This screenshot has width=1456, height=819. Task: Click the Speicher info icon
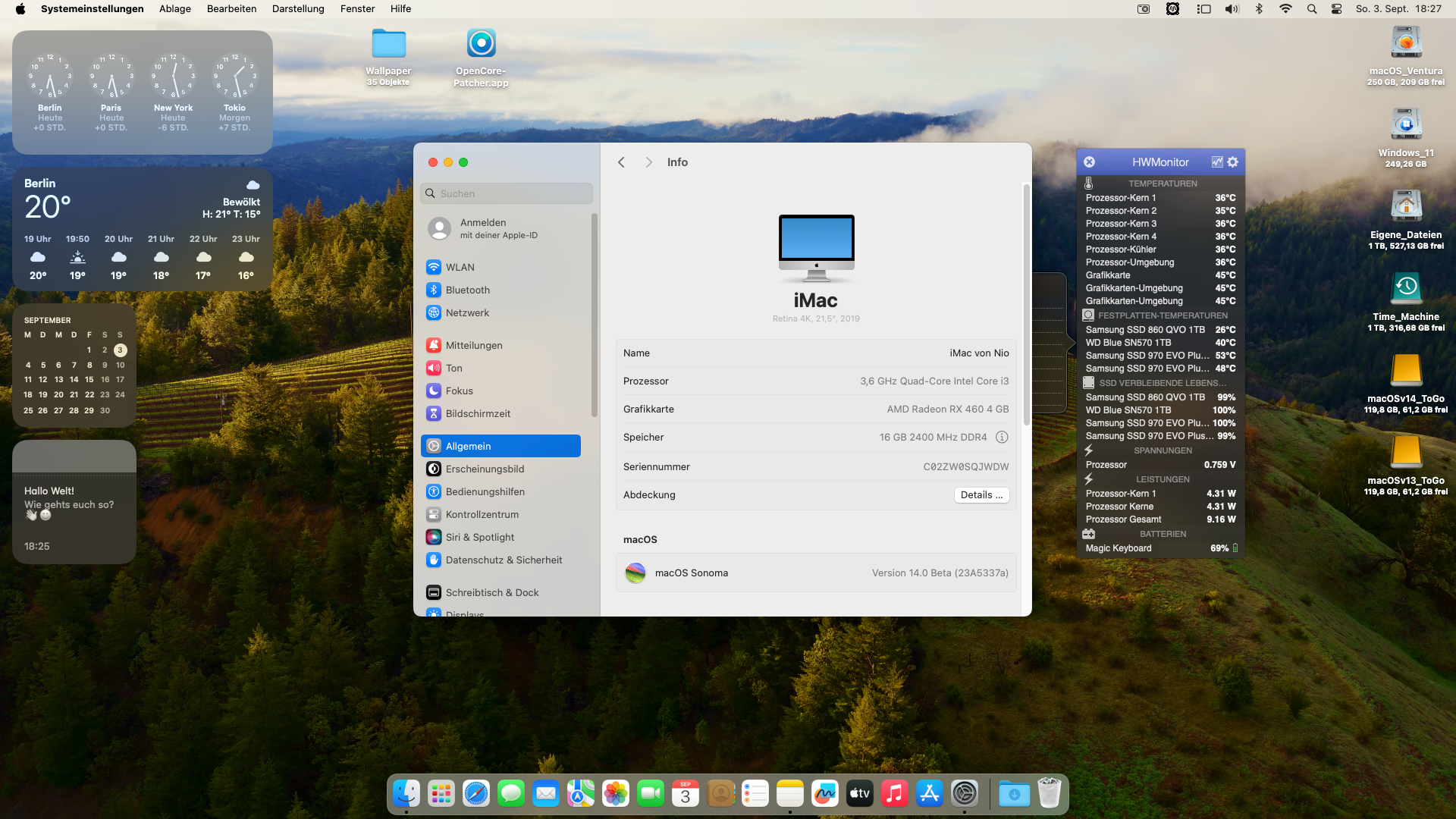1002,437
